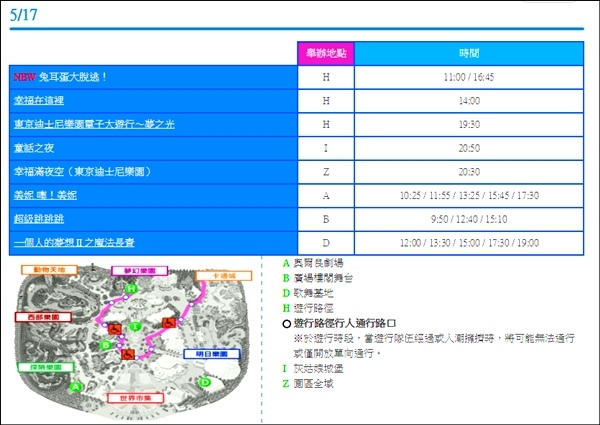Click the 20:50 time cell
The width and height of the screenshot is (600, 425).
(469, 148)
